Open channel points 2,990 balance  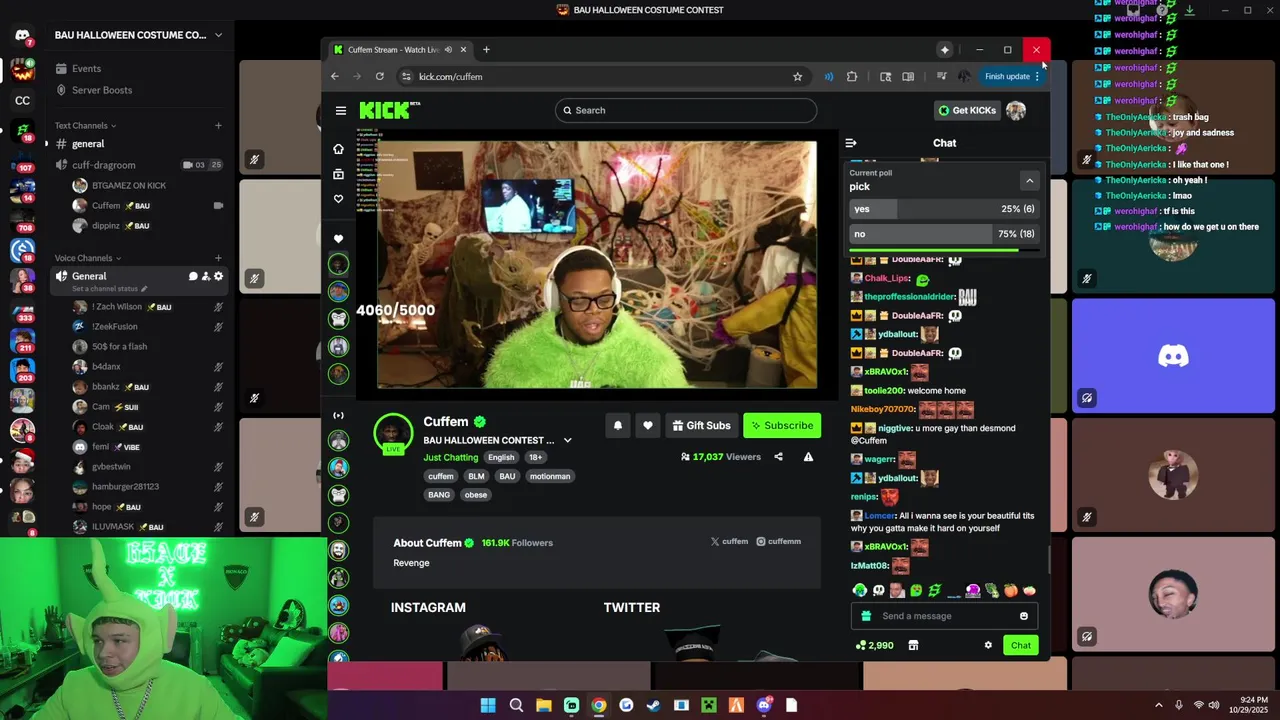(x=874, y=645)
